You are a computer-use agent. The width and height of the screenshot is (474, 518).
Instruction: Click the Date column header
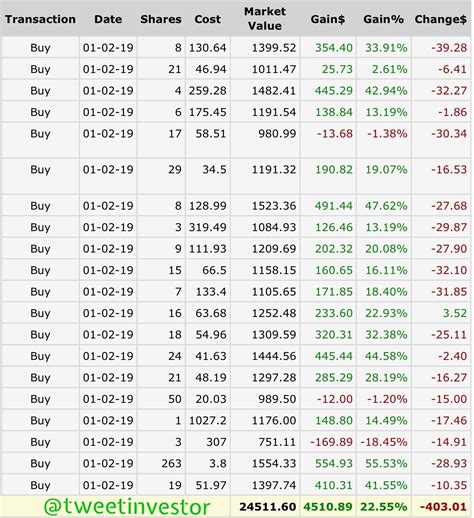point(108,19)
